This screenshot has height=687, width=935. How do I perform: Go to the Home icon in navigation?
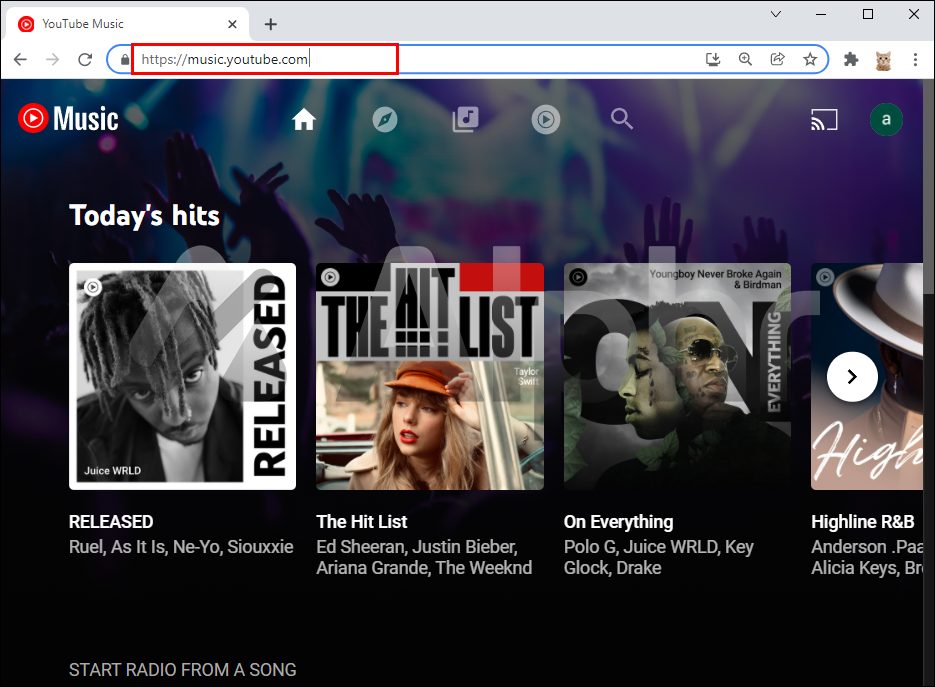point(304,120)
